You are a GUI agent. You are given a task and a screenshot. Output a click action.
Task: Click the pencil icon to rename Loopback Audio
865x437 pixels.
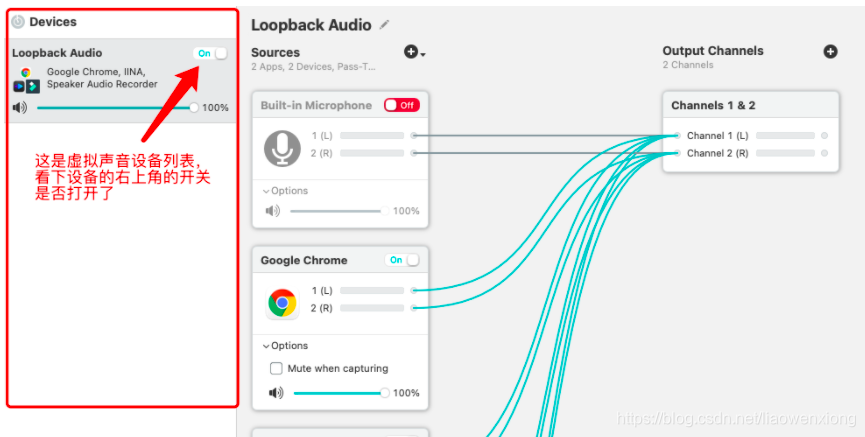(x=384, y=25)
